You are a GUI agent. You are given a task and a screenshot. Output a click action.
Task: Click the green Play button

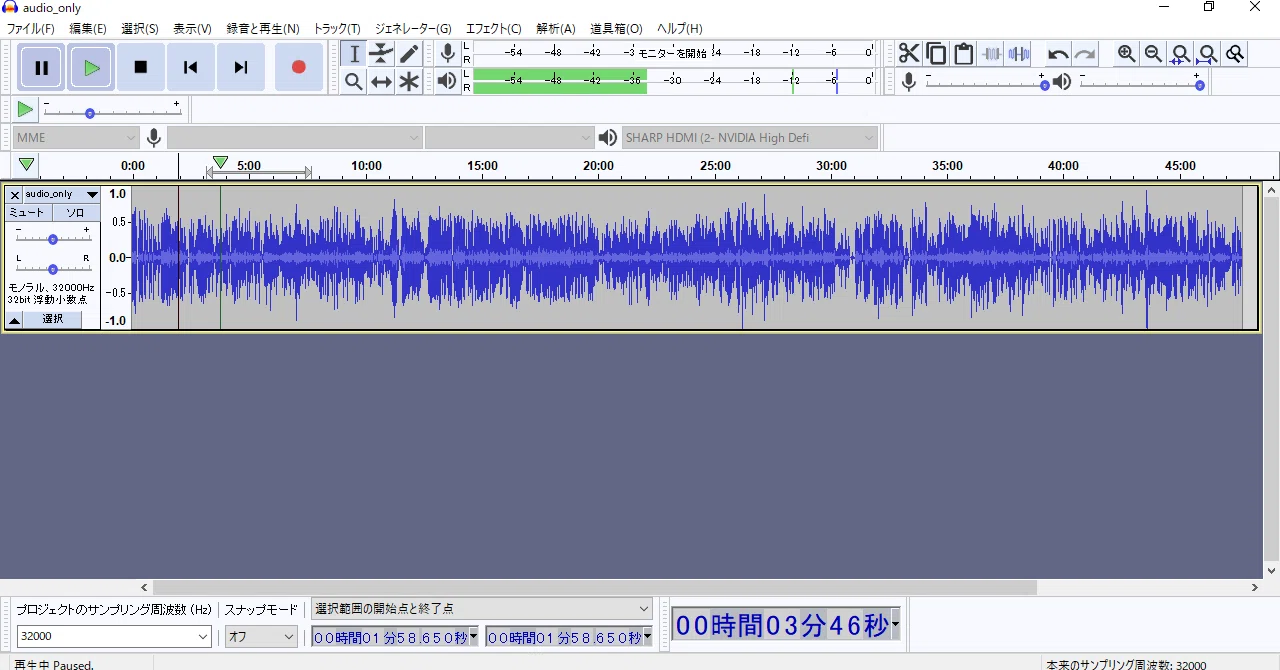[x=91, y=68]
